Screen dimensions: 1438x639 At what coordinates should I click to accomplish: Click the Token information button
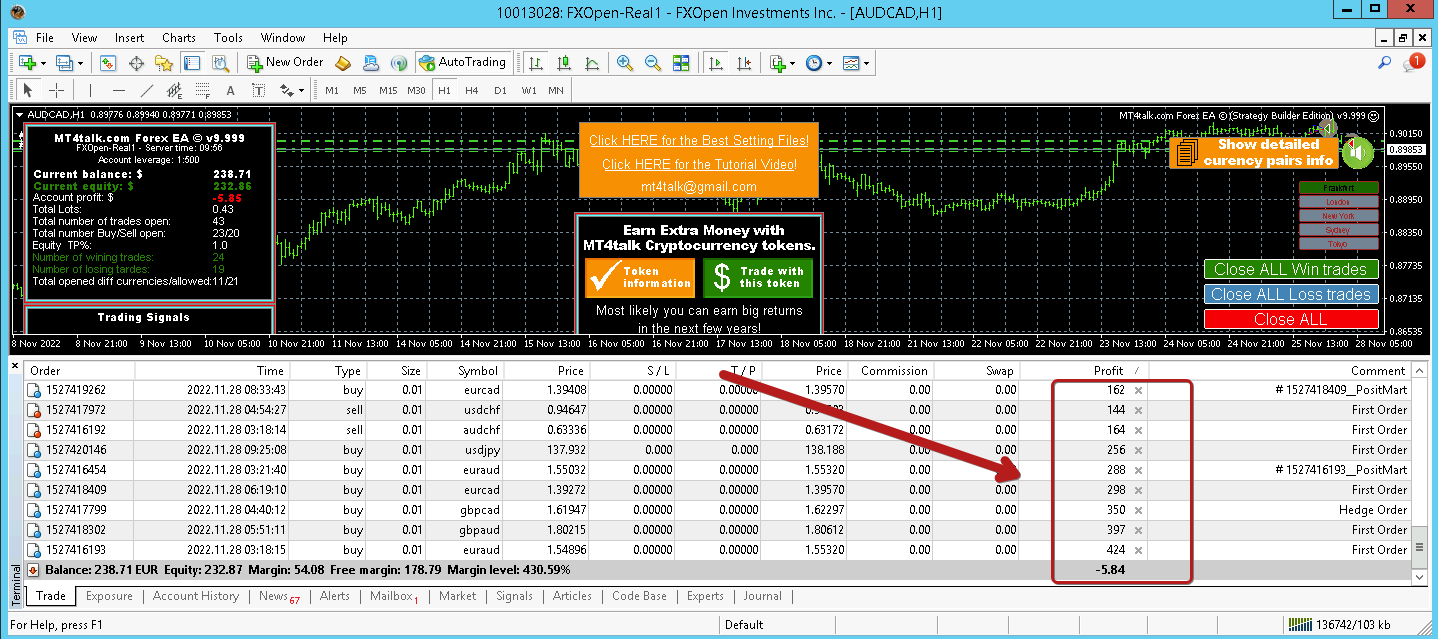click(x=639, y=277)
